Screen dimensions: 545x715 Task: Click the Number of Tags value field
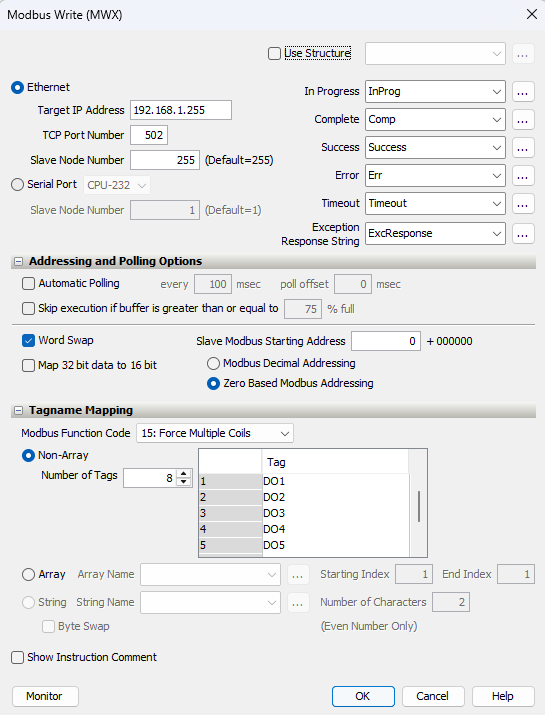tap(150, 478)
